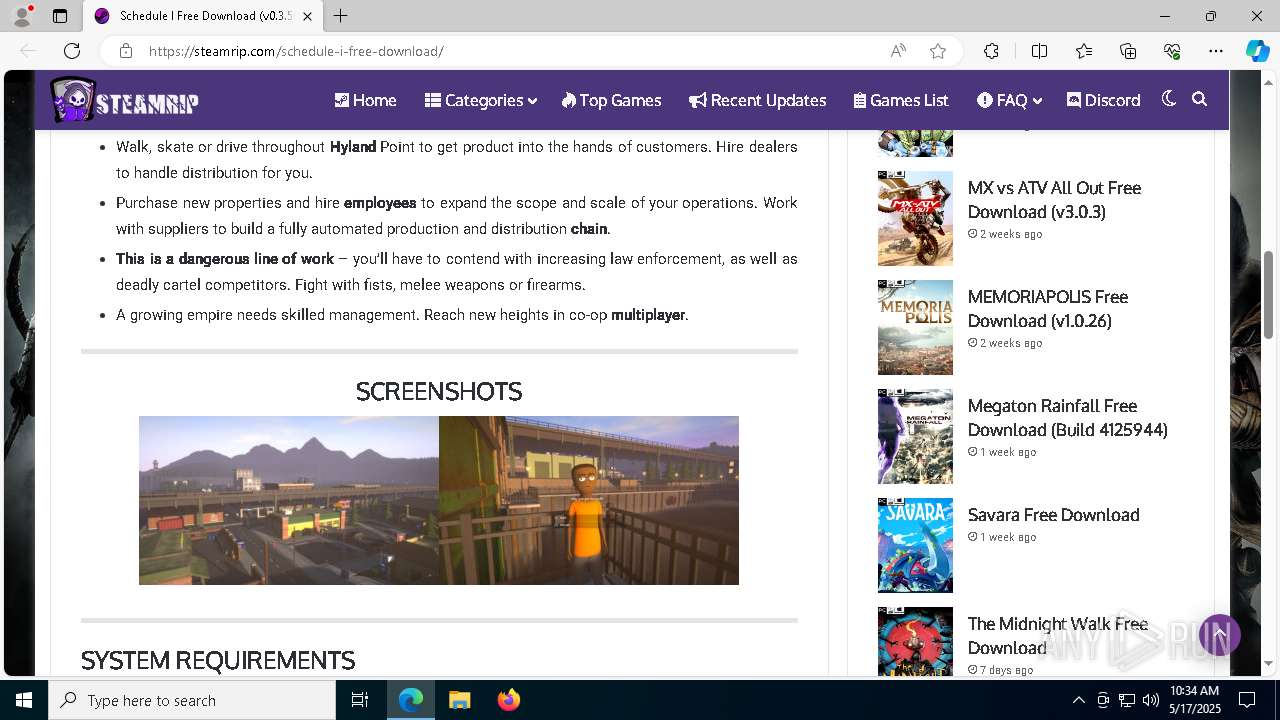The width and height of the screenshot is (1280, 720).
Task: Refresh the page
Action: click(72, 51)
